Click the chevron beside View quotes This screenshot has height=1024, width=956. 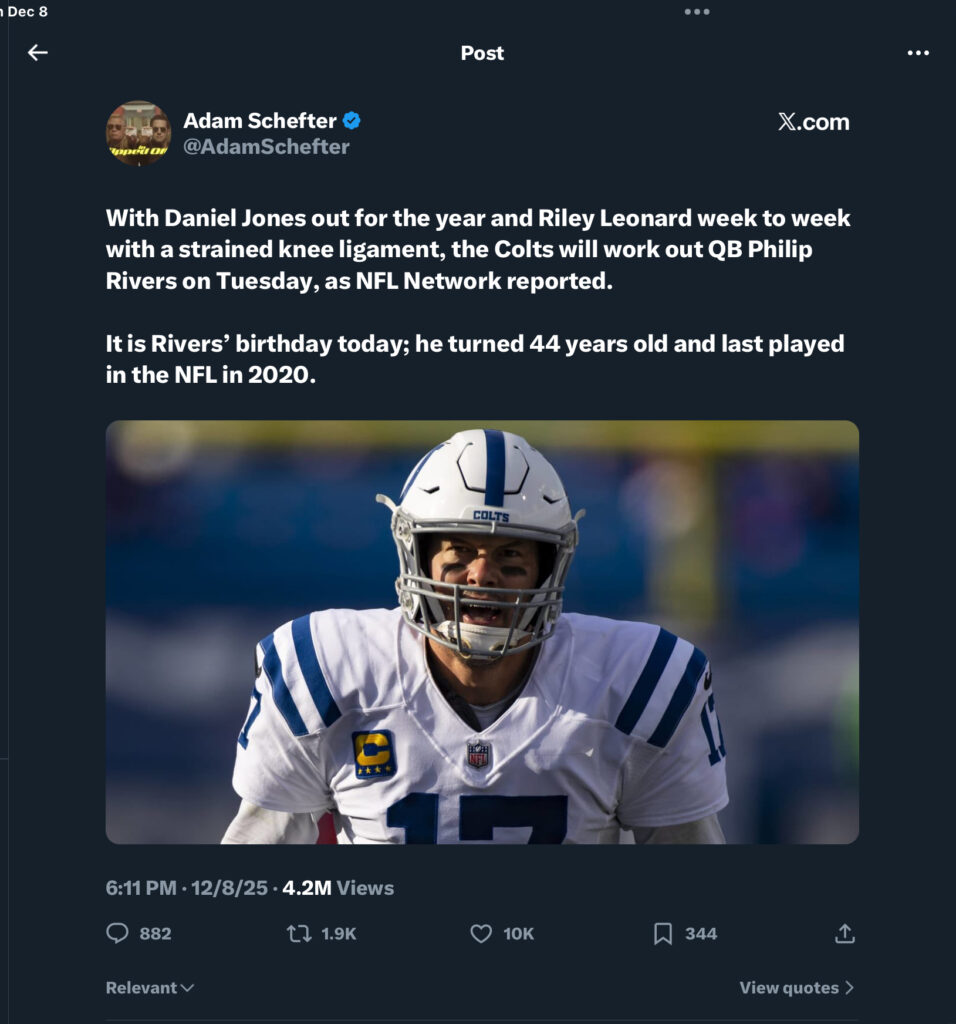coord(850,988)
